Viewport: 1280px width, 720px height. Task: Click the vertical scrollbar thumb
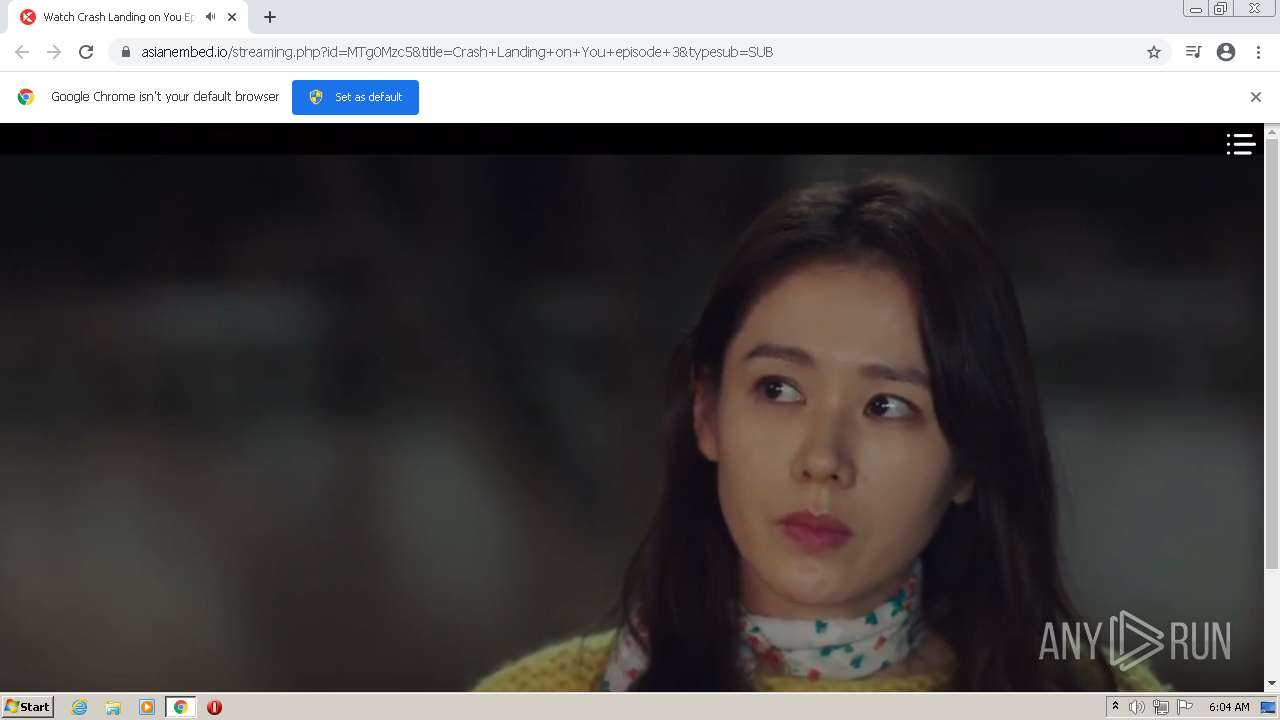pos(1272,355)
